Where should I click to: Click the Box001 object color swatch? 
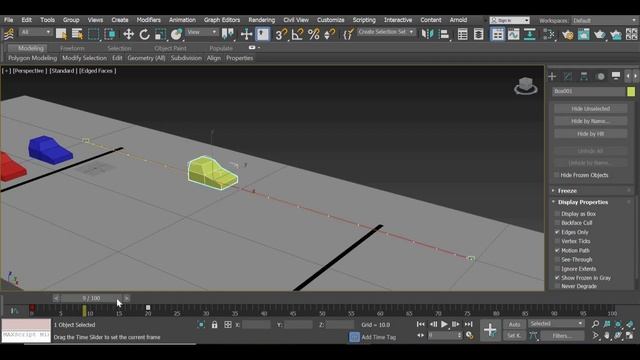point(631,91)
